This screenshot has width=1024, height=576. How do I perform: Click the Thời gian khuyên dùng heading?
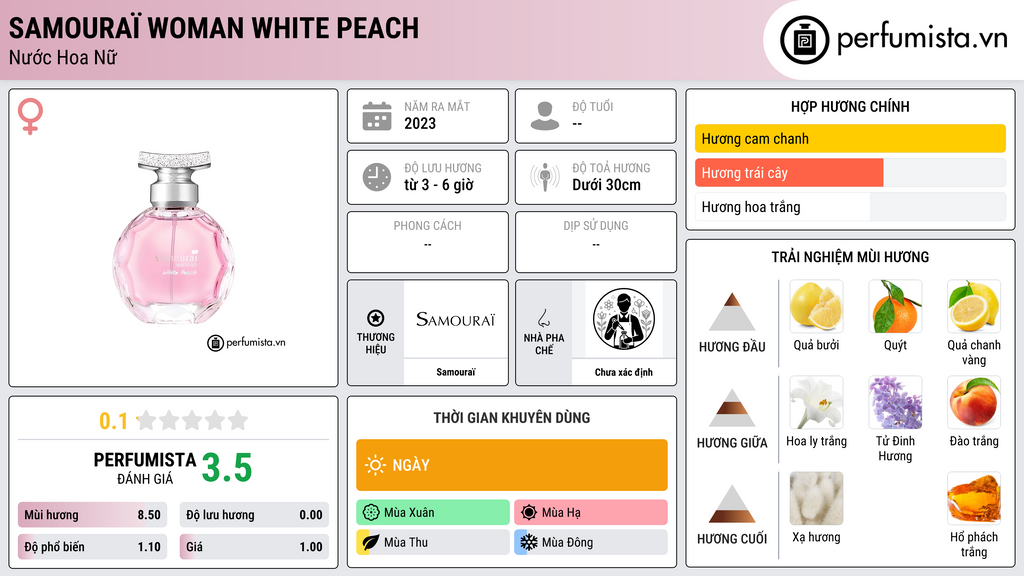(x=512, y=417)
